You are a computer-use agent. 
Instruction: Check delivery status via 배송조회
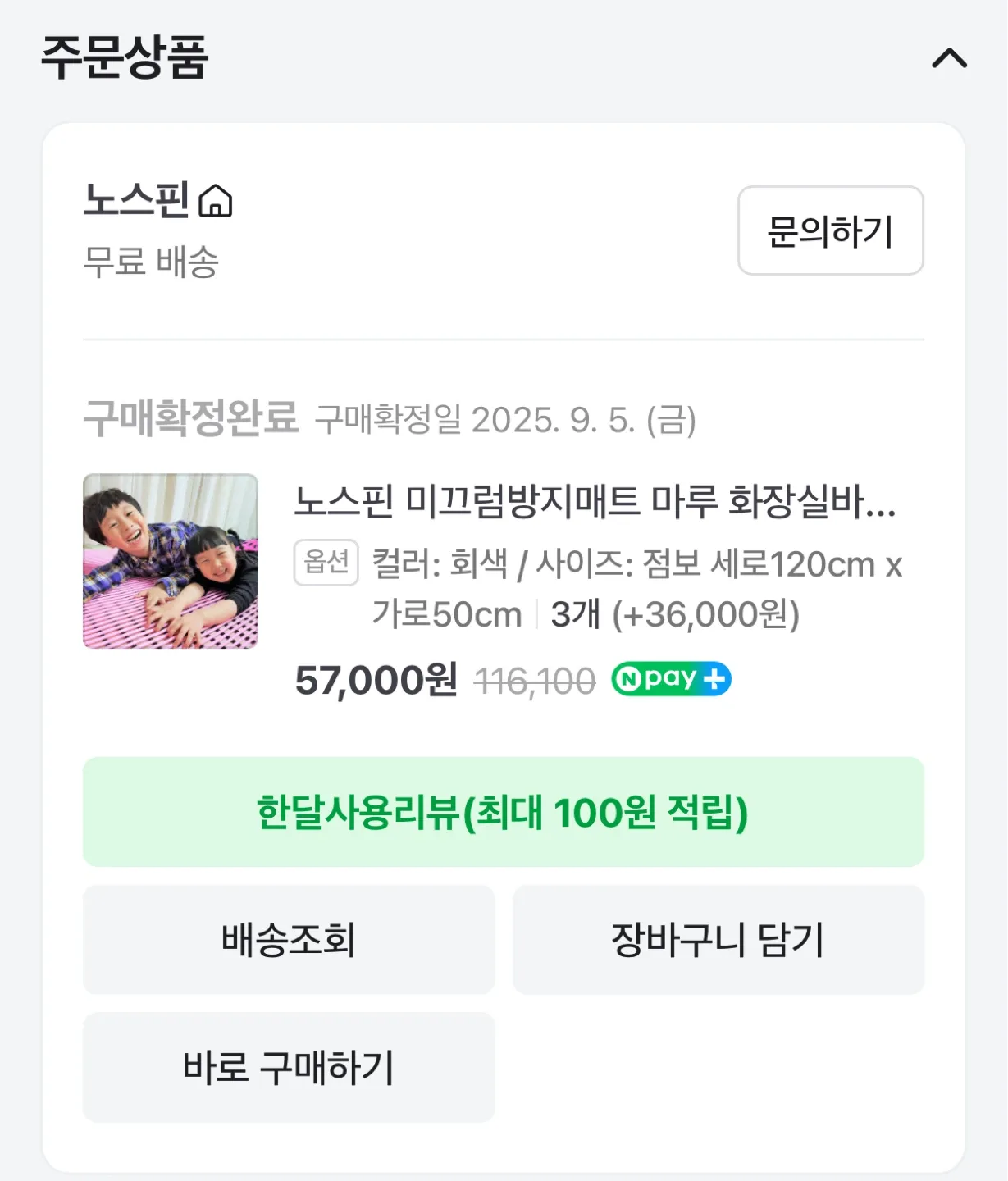[289, 940]
